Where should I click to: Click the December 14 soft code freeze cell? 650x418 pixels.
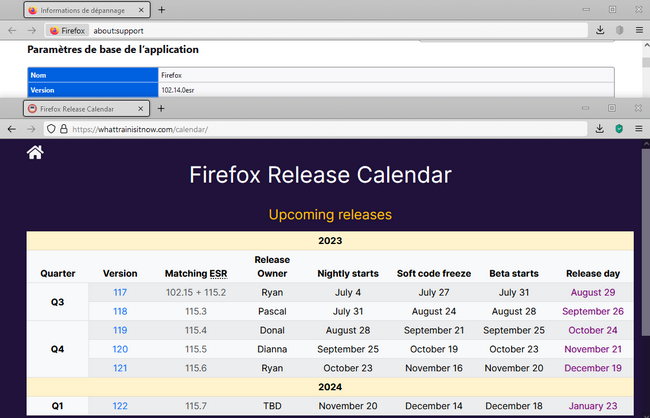pos(434,406)
